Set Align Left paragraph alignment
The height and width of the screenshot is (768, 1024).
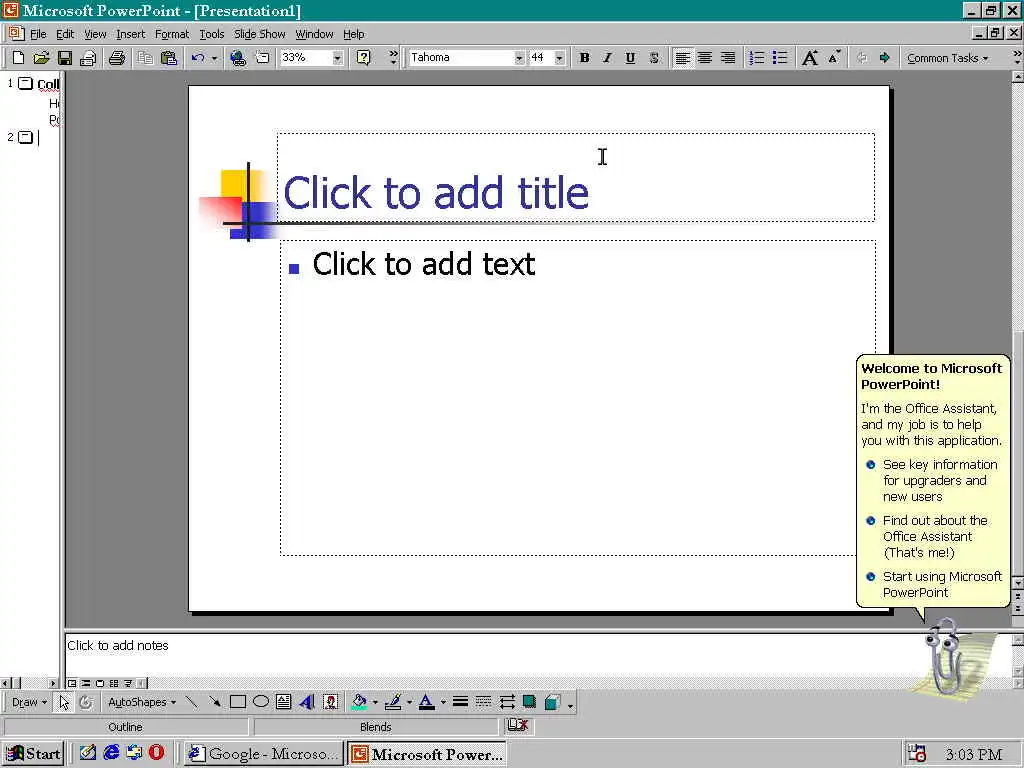coord(682,58)
